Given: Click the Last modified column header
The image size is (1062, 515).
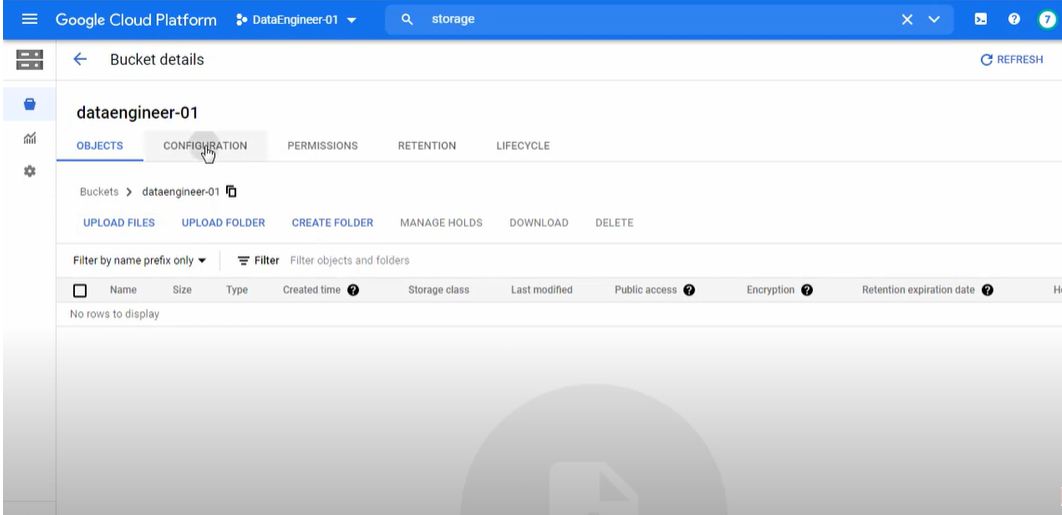Looking at the screenshot, I should pyautogui.click(x=542, y=290).
